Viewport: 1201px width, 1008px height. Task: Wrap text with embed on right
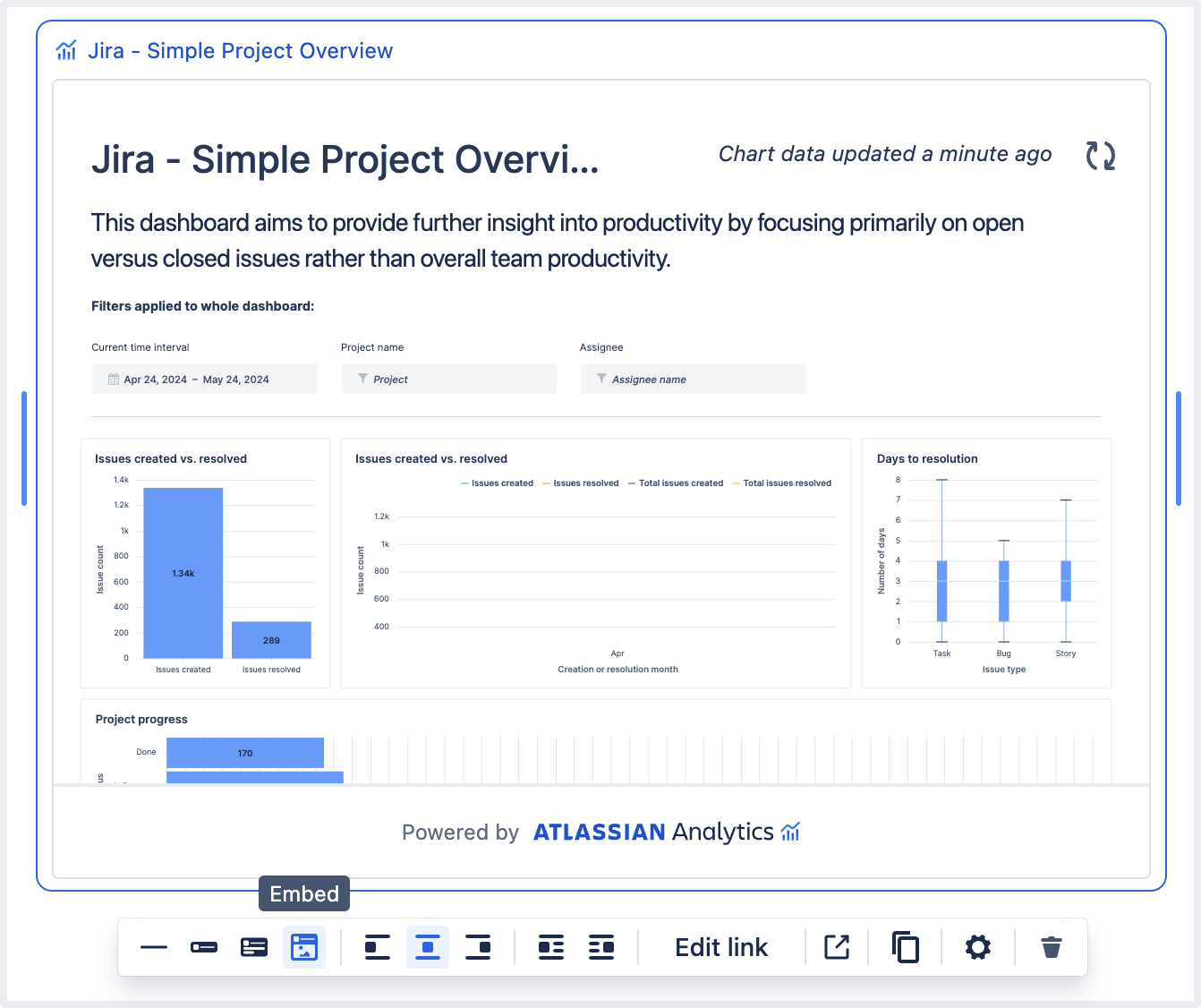[601, 947]
